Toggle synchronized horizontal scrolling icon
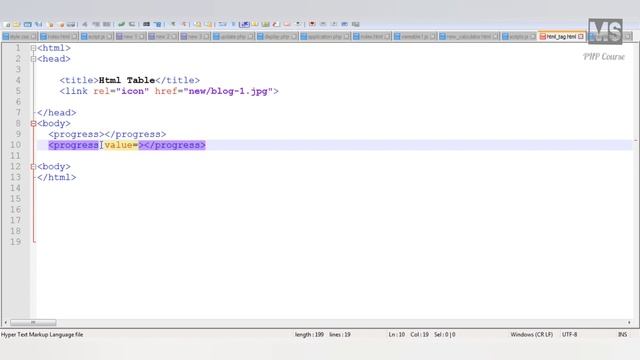The width and height of the screenshot is (640, 360). tap(209, 24)
